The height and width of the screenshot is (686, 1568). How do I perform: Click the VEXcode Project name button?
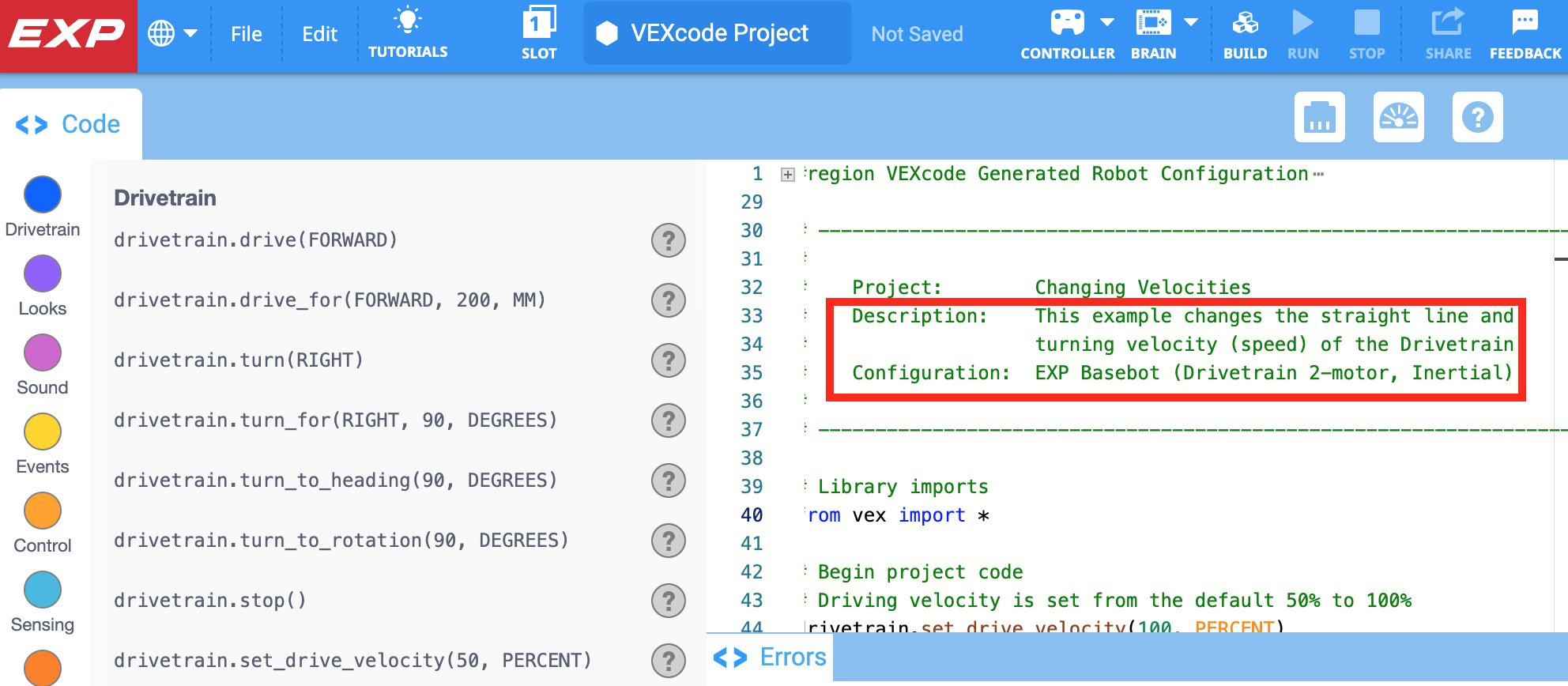[717, 33]
